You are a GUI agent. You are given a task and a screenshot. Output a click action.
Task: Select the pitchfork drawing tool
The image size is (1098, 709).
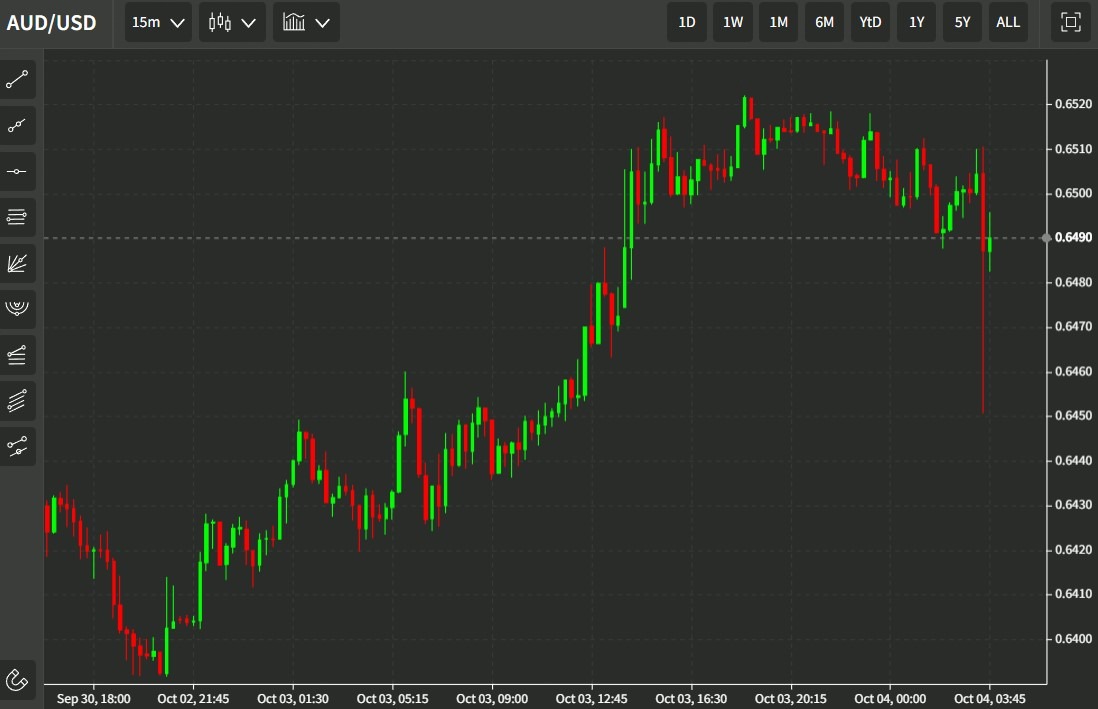pos(17,446)
